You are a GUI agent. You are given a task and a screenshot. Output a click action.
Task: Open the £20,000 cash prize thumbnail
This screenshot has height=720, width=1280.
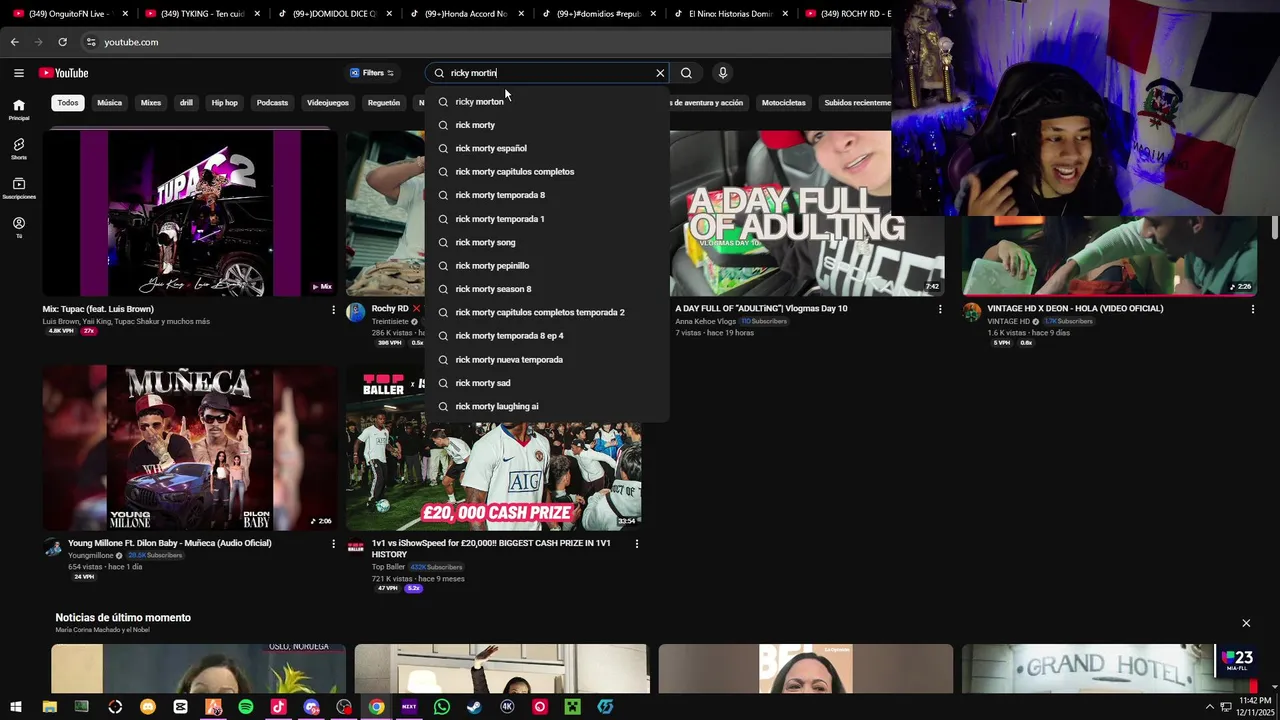coord(494,447)
